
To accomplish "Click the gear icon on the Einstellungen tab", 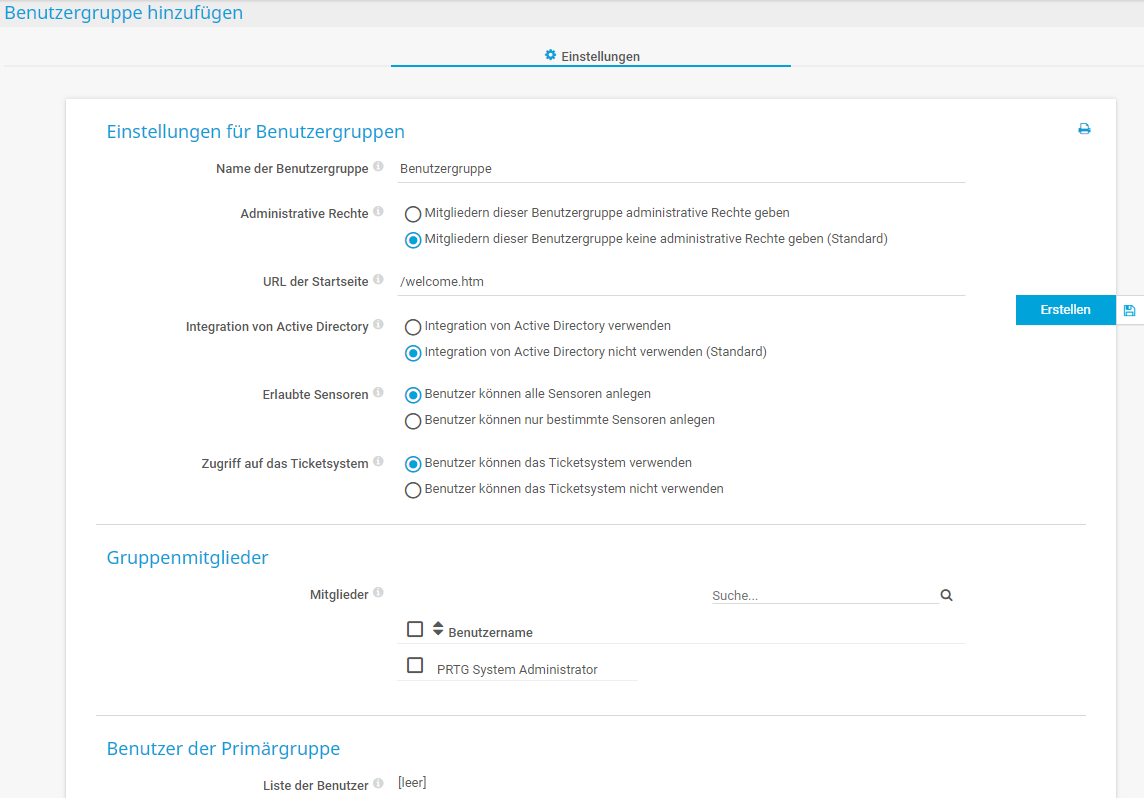I will pyautogui.click(x=549, y=56).
